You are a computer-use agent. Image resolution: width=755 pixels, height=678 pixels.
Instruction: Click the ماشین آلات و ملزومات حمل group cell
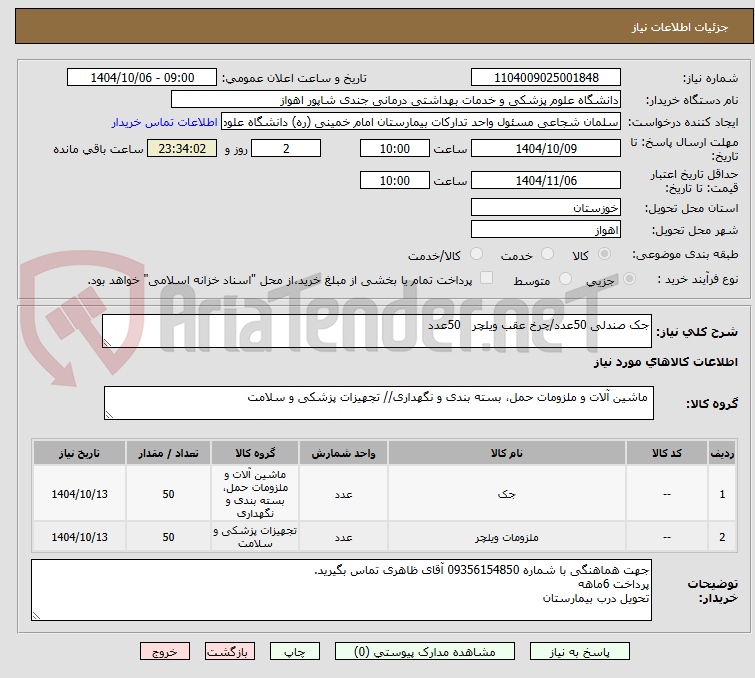[x=255, y=494]
